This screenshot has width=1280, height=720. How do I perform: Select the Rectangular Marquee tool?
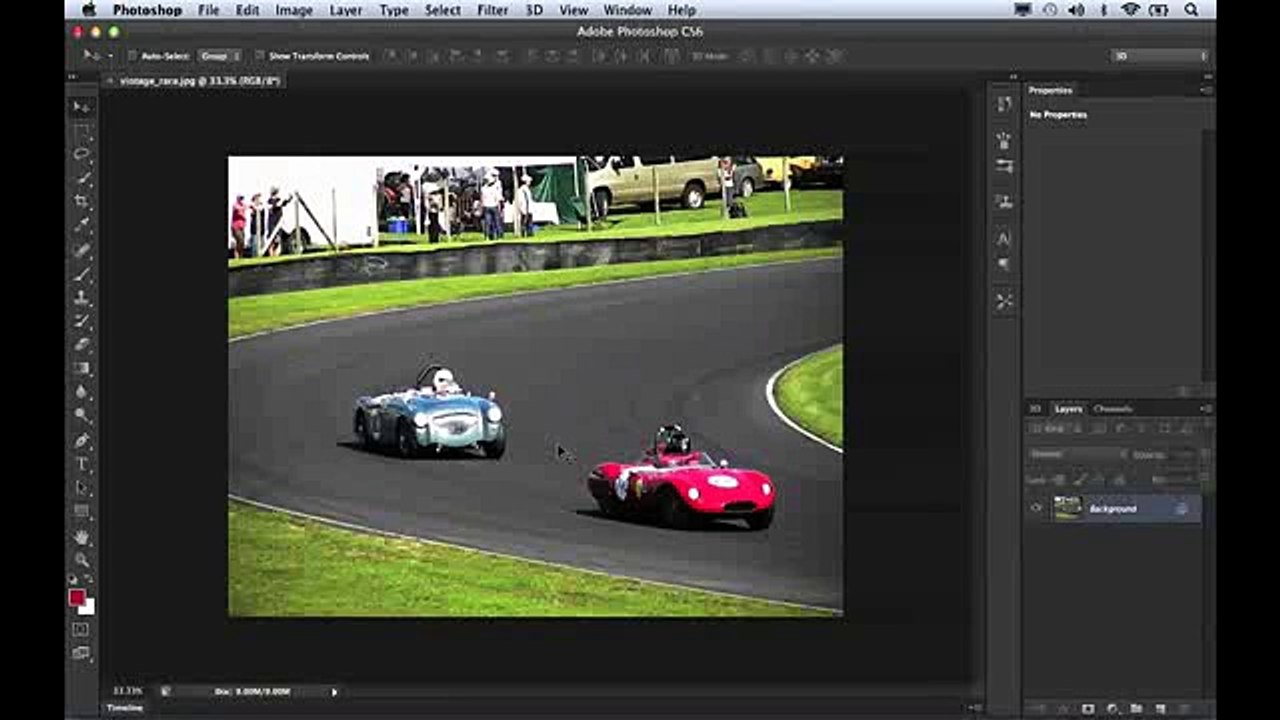[x=82, y=131]
